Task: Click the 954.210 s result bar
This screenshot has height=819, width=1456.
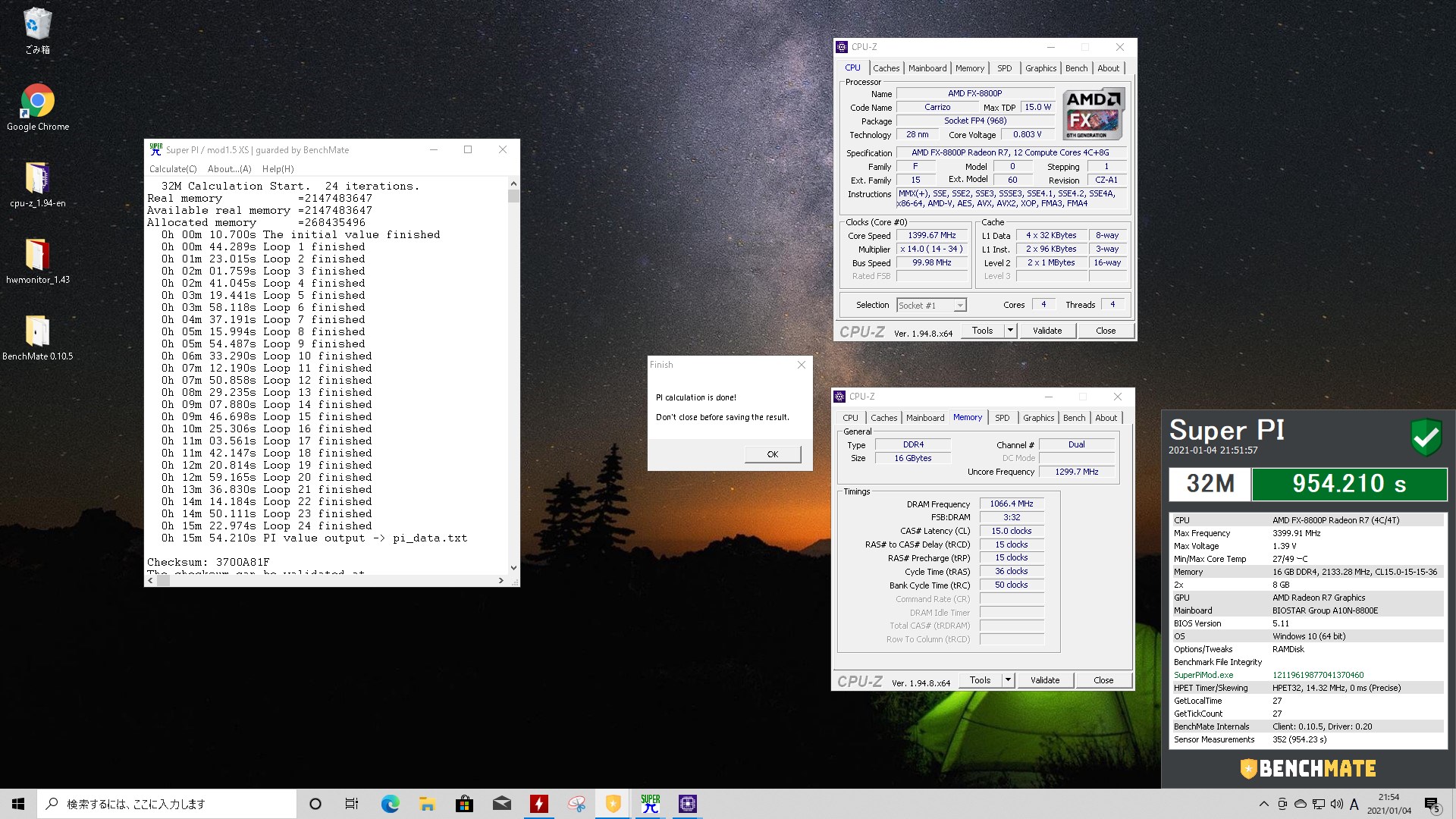Action: 1349,484
